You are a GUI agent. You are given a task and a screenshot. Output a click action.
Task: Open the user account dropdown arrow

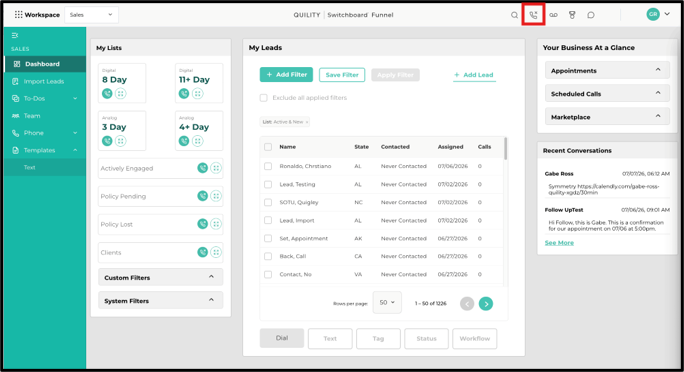click(667, 14)
